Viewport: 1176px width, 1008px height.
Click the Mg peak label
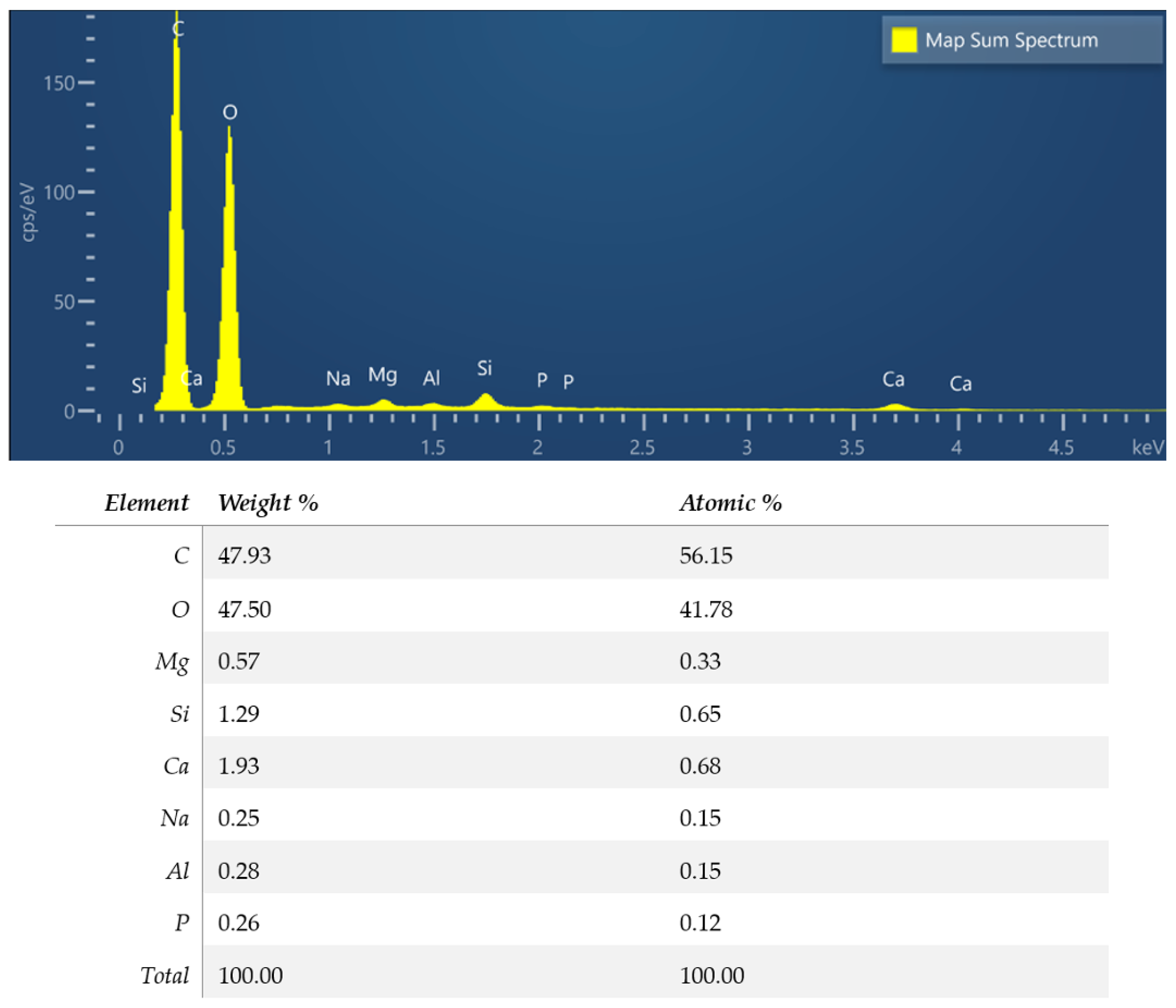point(382,375)
